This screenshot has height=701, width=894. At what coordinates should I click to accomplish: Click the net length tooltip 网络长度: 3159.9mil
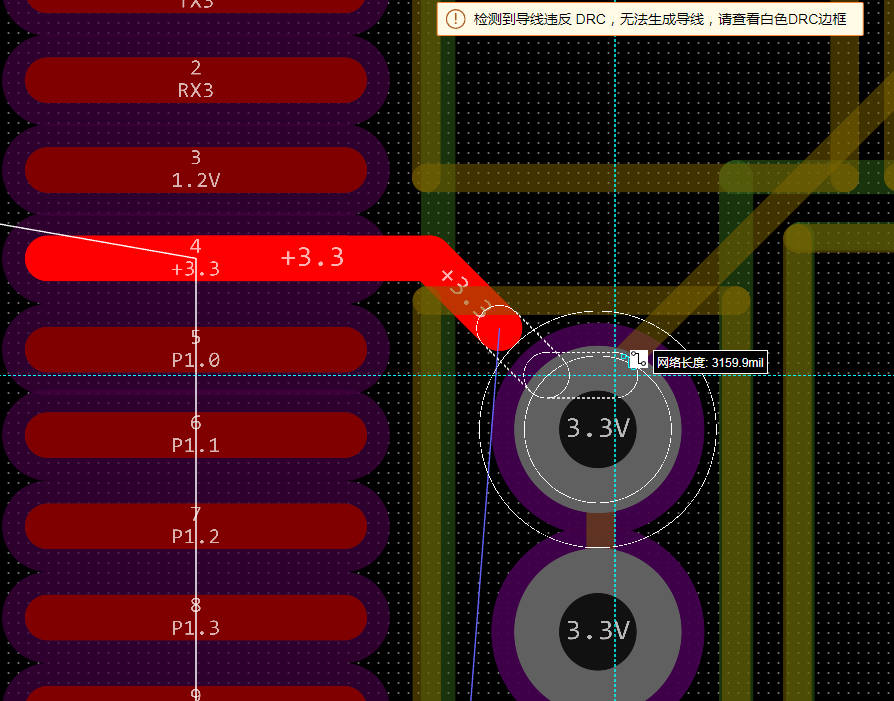coord(710,363)
